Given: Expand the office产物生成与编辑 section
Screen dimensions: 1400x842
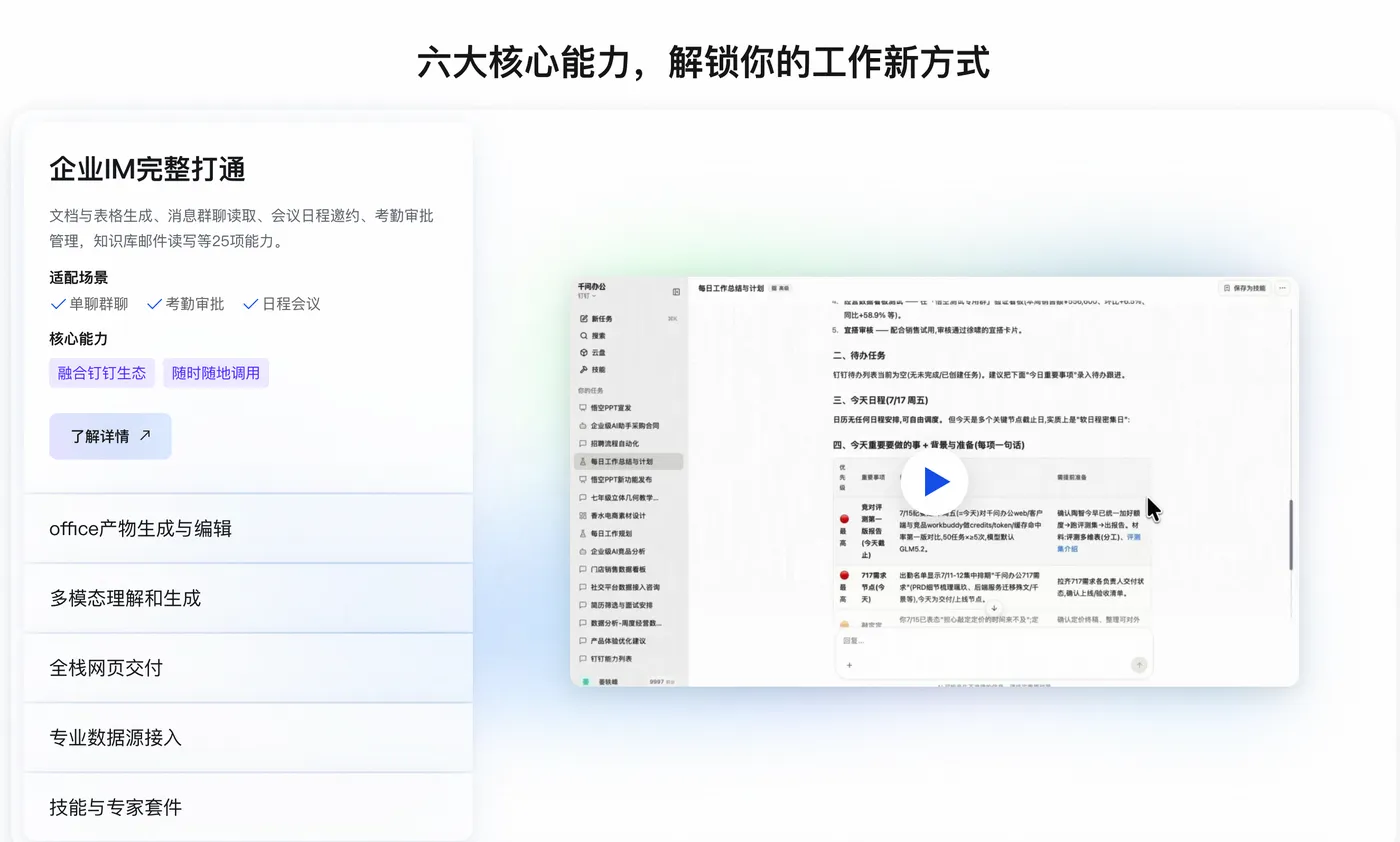Looking at the screenshot, I should pyautogui.click(x=248, y=528).
